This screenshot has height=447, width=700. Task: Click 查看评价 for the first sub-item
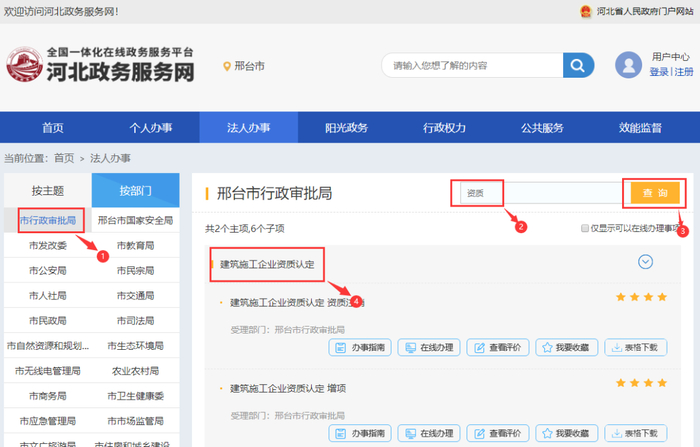(498, 347)
